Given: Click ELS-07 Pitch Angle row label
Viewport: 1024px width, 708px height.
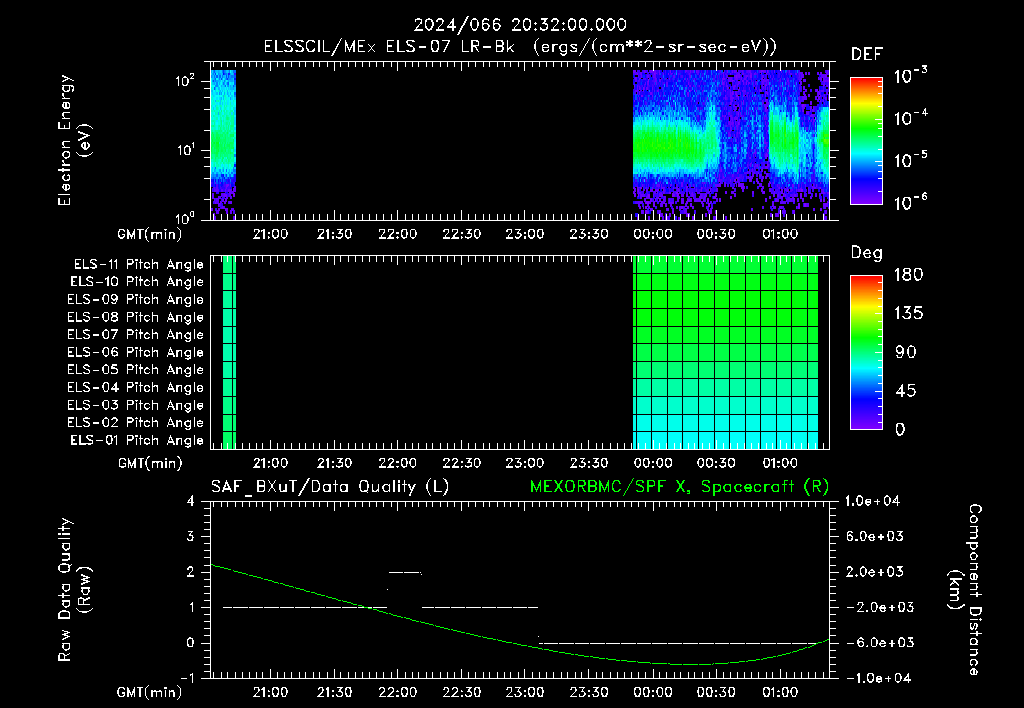Looking at the screenshot, I should pos(135,334).
